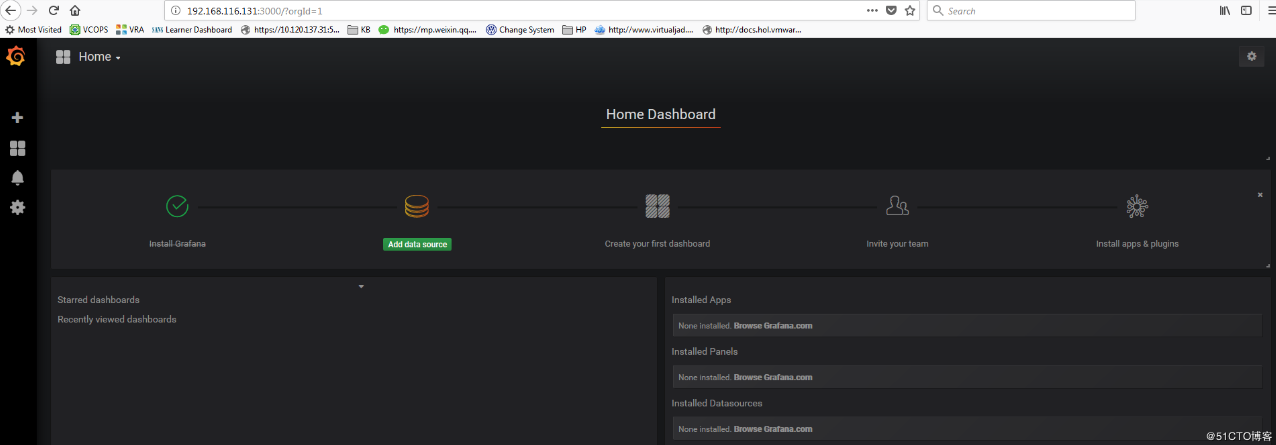The image size is (1276, 445).
Task: Reload the page with the refresh icon
Action: coord(54,10)
